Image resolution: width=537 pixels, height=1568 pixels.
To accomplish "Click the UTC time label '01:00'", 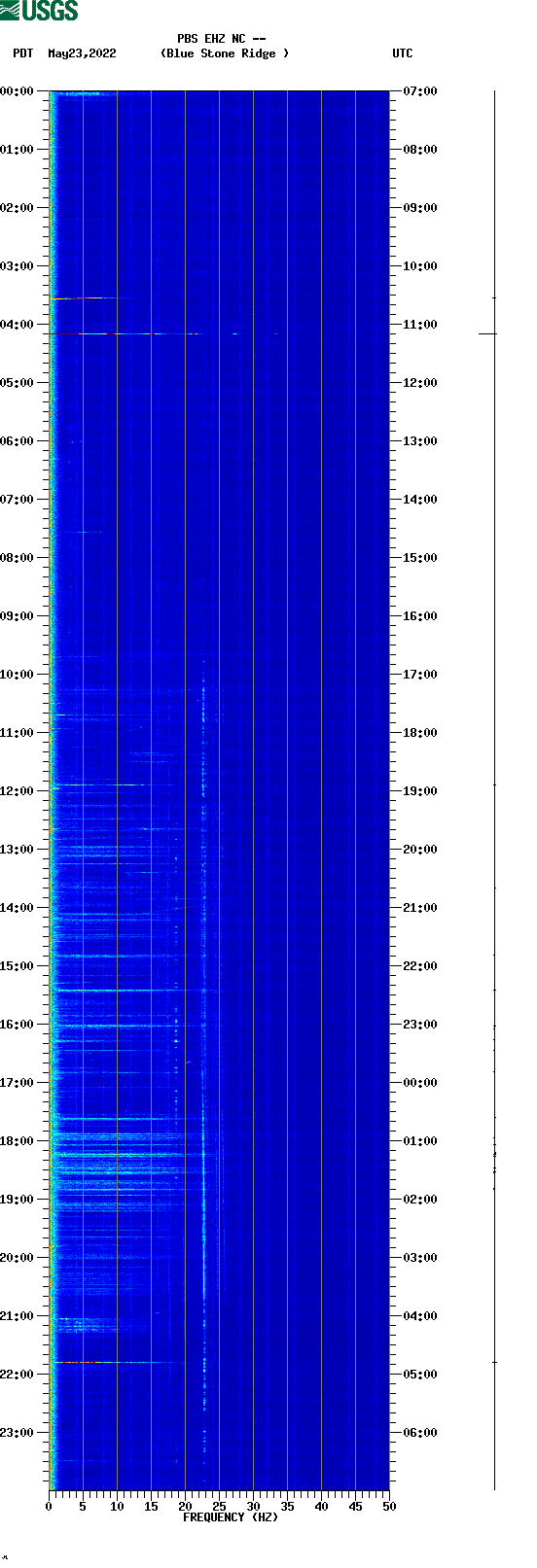I will click(420, 1141).
